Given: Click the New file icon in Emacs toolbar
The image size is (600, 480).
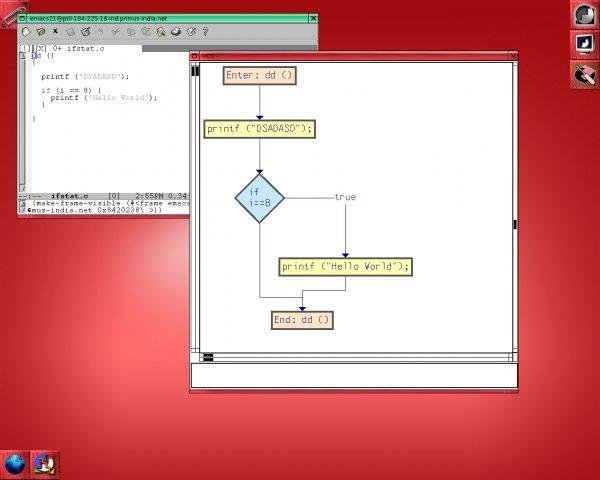Looking at the screenshot, I should point(26,32).
